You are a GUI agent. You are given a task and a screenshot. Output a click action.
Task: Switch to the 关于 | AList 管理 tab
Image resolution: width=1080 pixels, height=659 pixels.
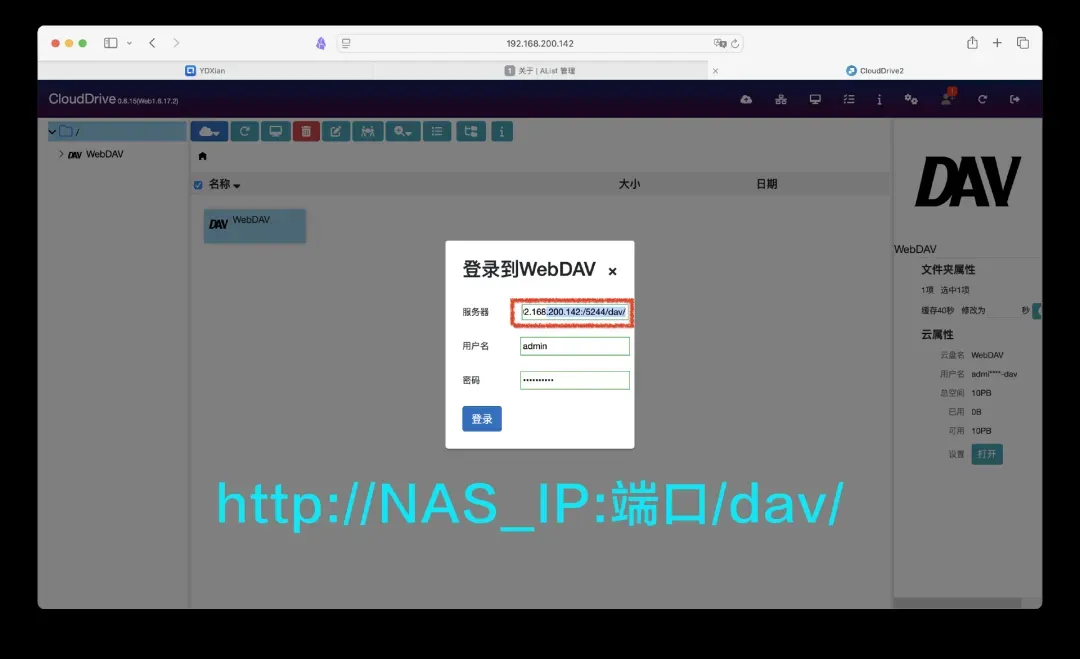540,71
